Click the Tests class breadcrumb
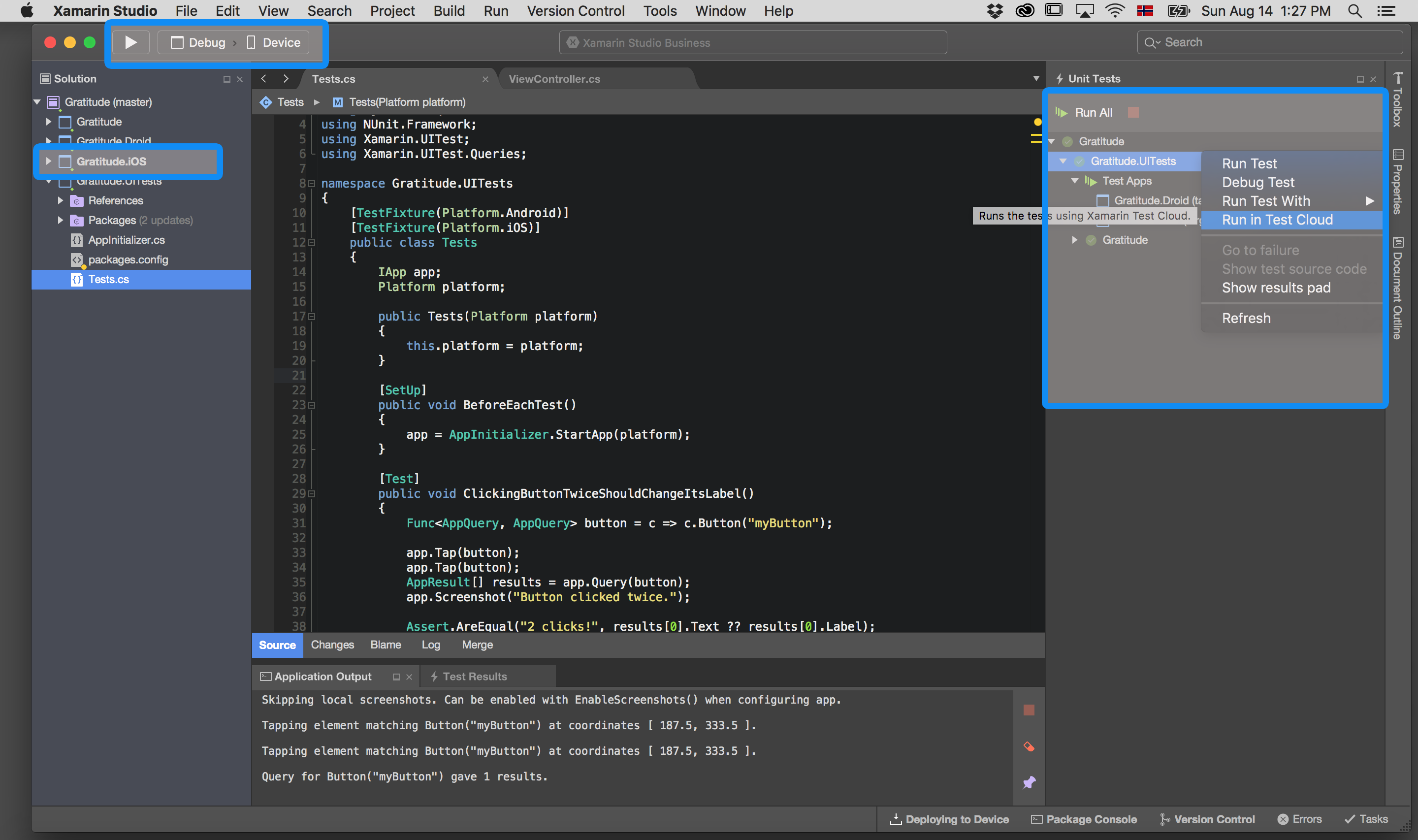Image resolution: width=1418 pixels, height=840 pixels. (x=282, y=102)
